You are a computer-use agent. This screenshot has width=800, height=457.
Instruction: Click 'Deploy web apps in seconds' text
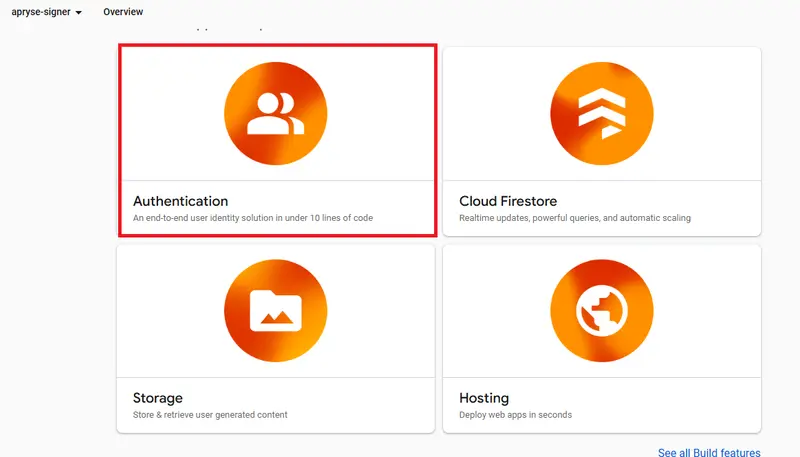click(515, 415)
